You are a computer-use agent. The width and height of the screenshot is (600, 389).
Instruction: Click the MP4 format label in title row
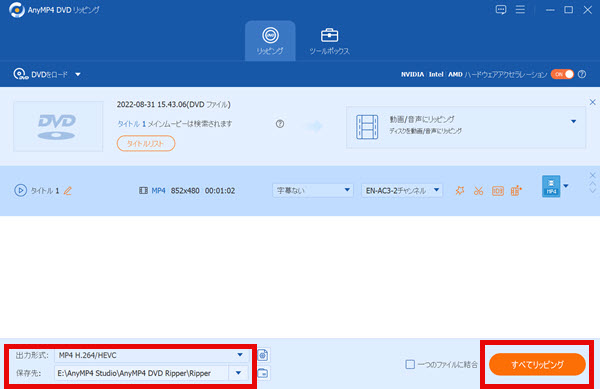(x=158, y=190)
